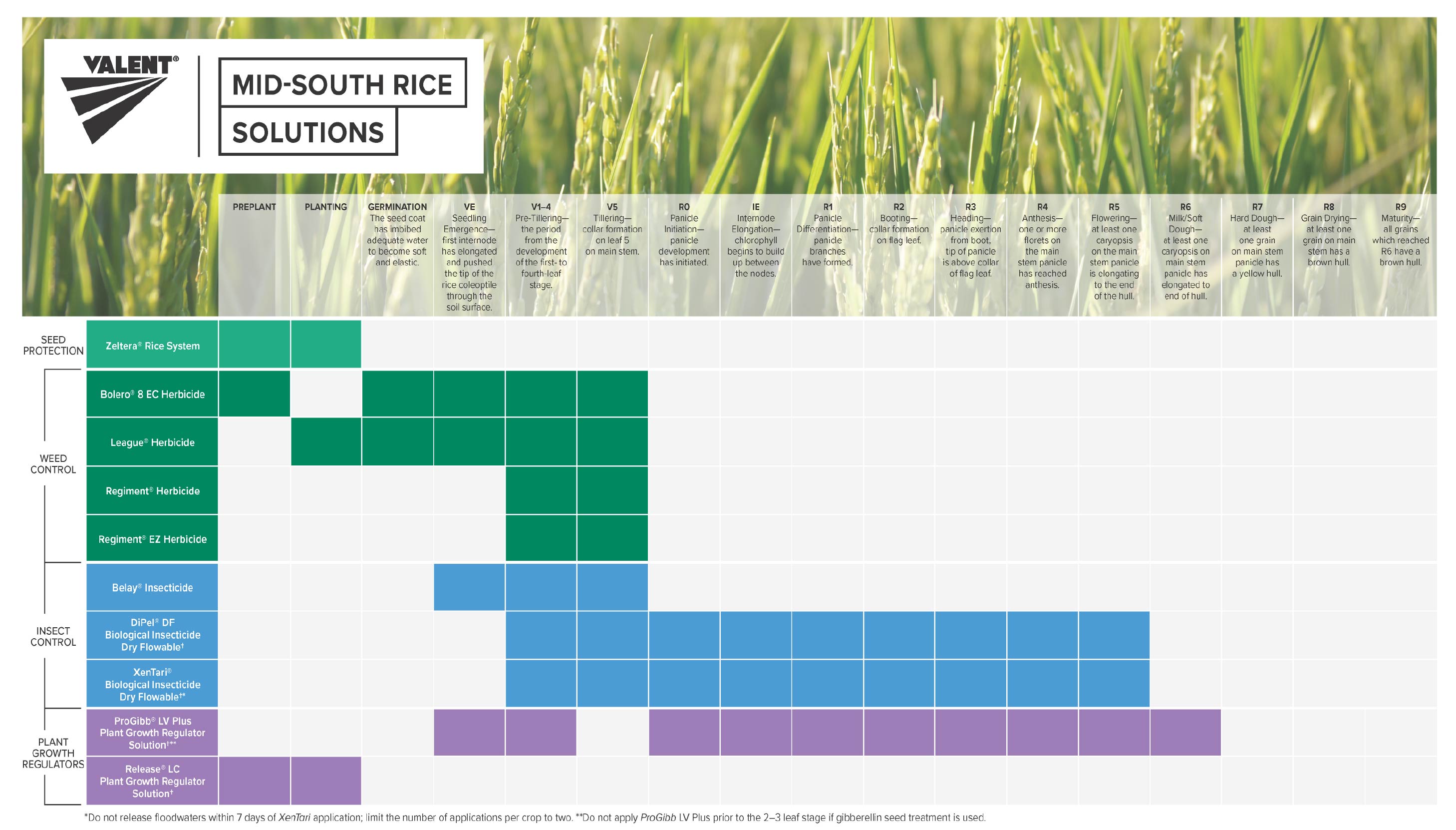Viewport: 1456px width, 830px height.
Task: Select the Bolero 8 EC Herbicide label
Action: [x=152, y=394]
